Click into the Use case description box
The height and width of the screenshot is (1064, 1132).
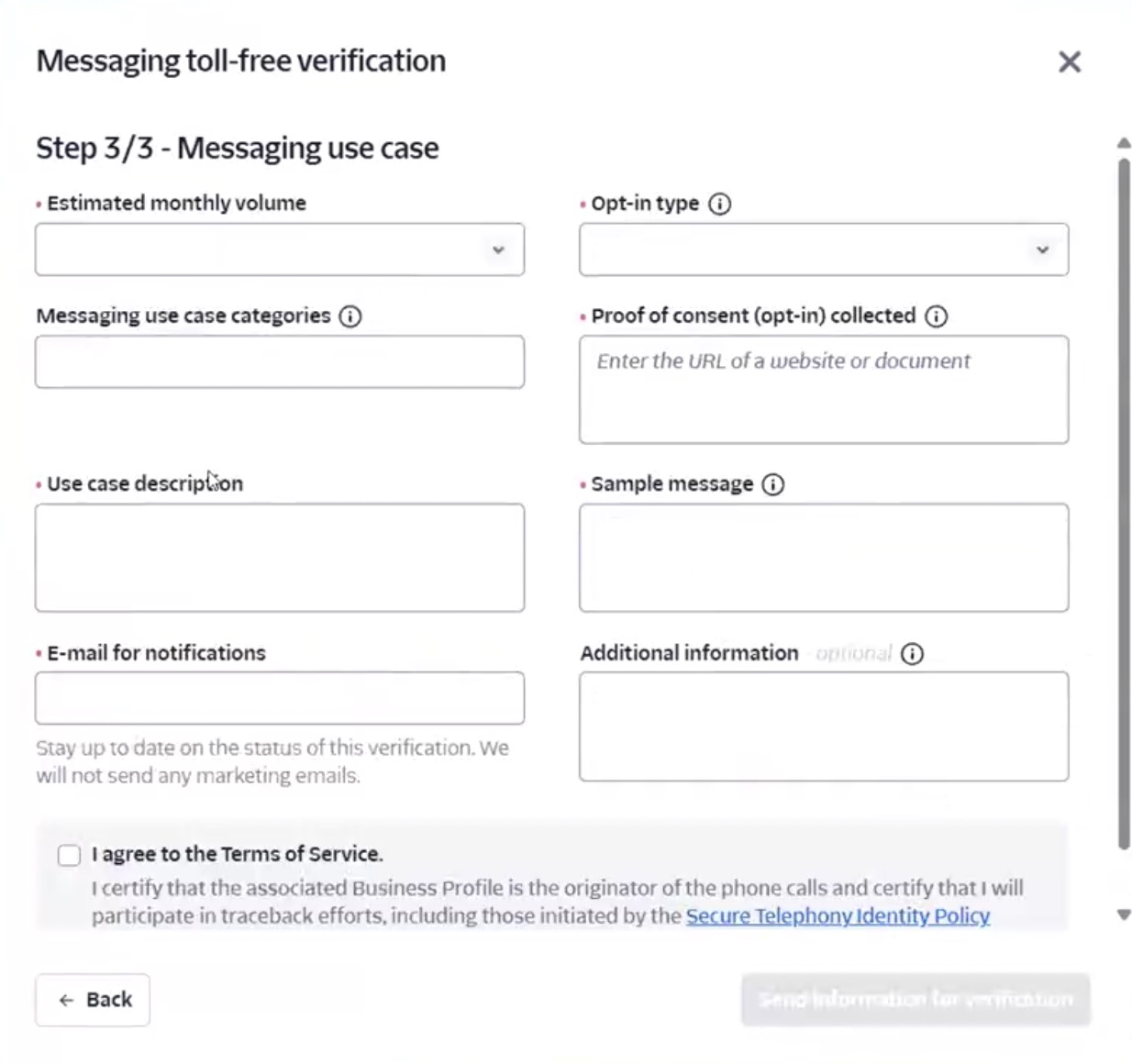pyautogui.click(x=280, y=558)
